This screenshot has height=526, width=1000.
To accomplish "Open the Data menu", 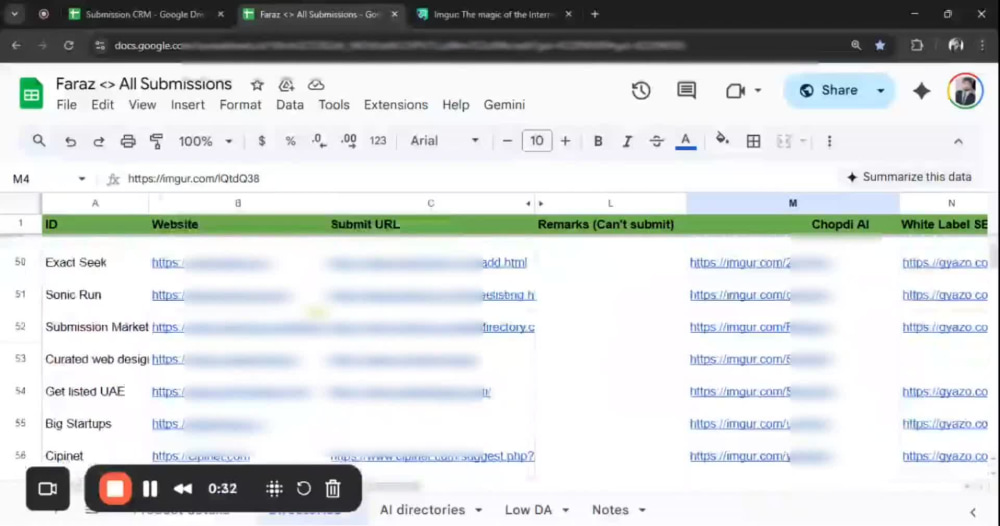I will [x=290, y=105].
